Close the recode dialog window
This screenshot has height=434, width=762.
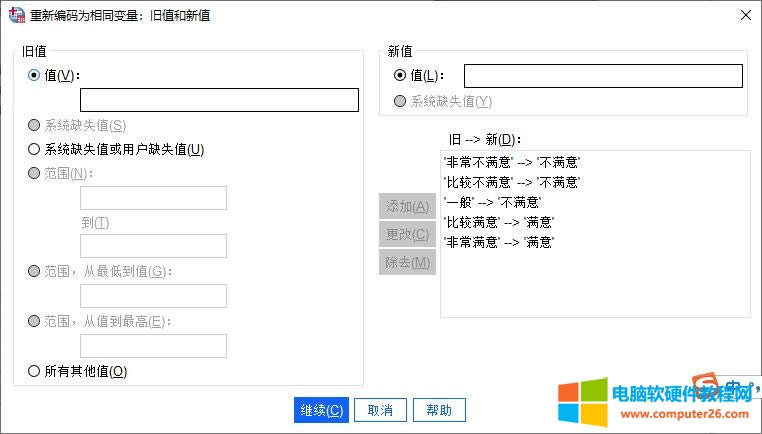coord(743,15)
